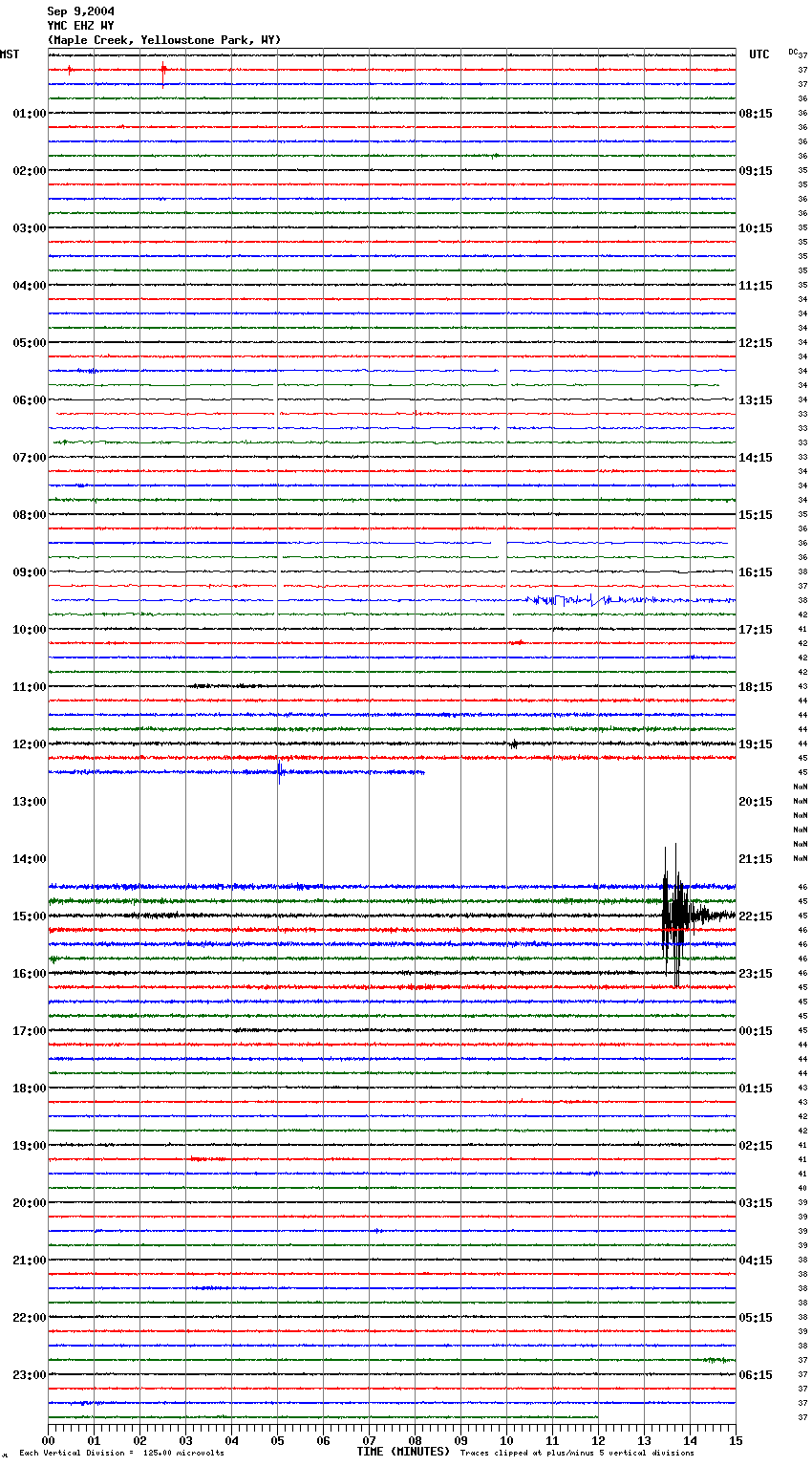This screenshot has height=1466, width=812.
Task: Click the blue spike on the trace ending before 13:00
Action: tap(279, 770)
